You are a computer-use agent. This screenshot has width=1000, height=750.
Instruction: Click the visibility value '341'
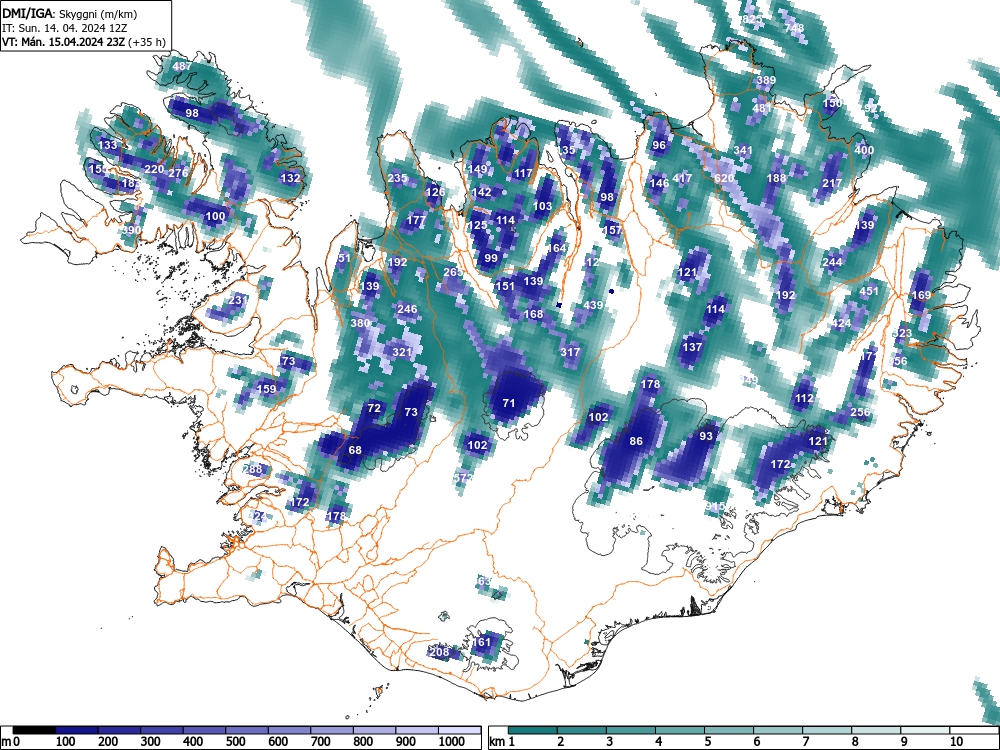[x=743, y=151]
